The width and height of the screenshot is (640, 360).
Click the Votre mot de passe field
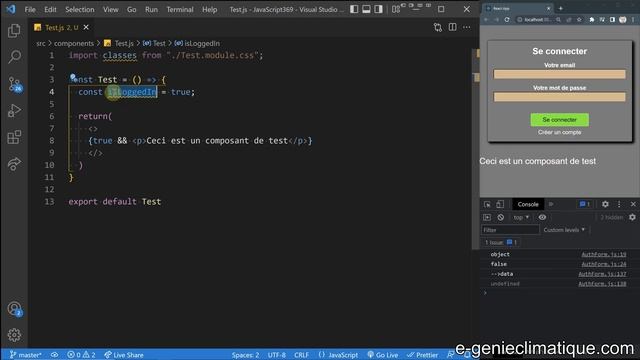[559, 97]
